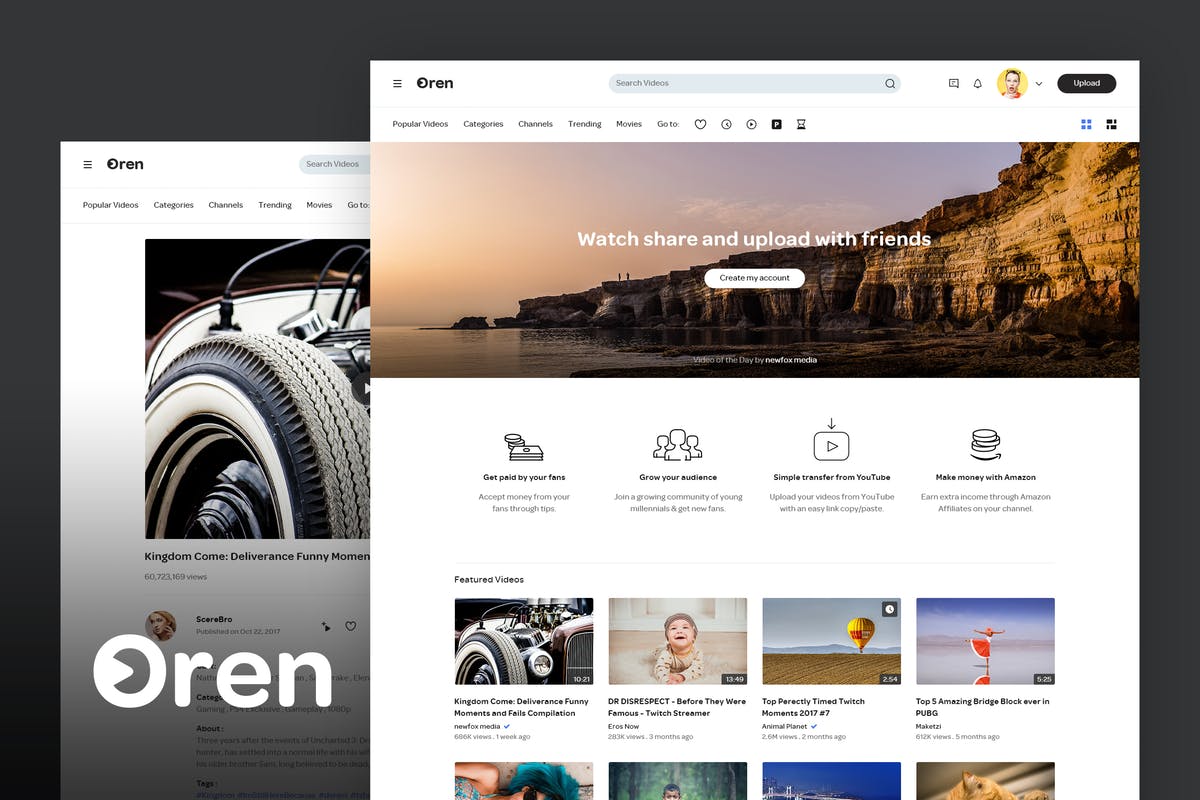Open Trending in the front navigation
The width and height of the screenshot is (1200, 800).
tap(584, 124)
